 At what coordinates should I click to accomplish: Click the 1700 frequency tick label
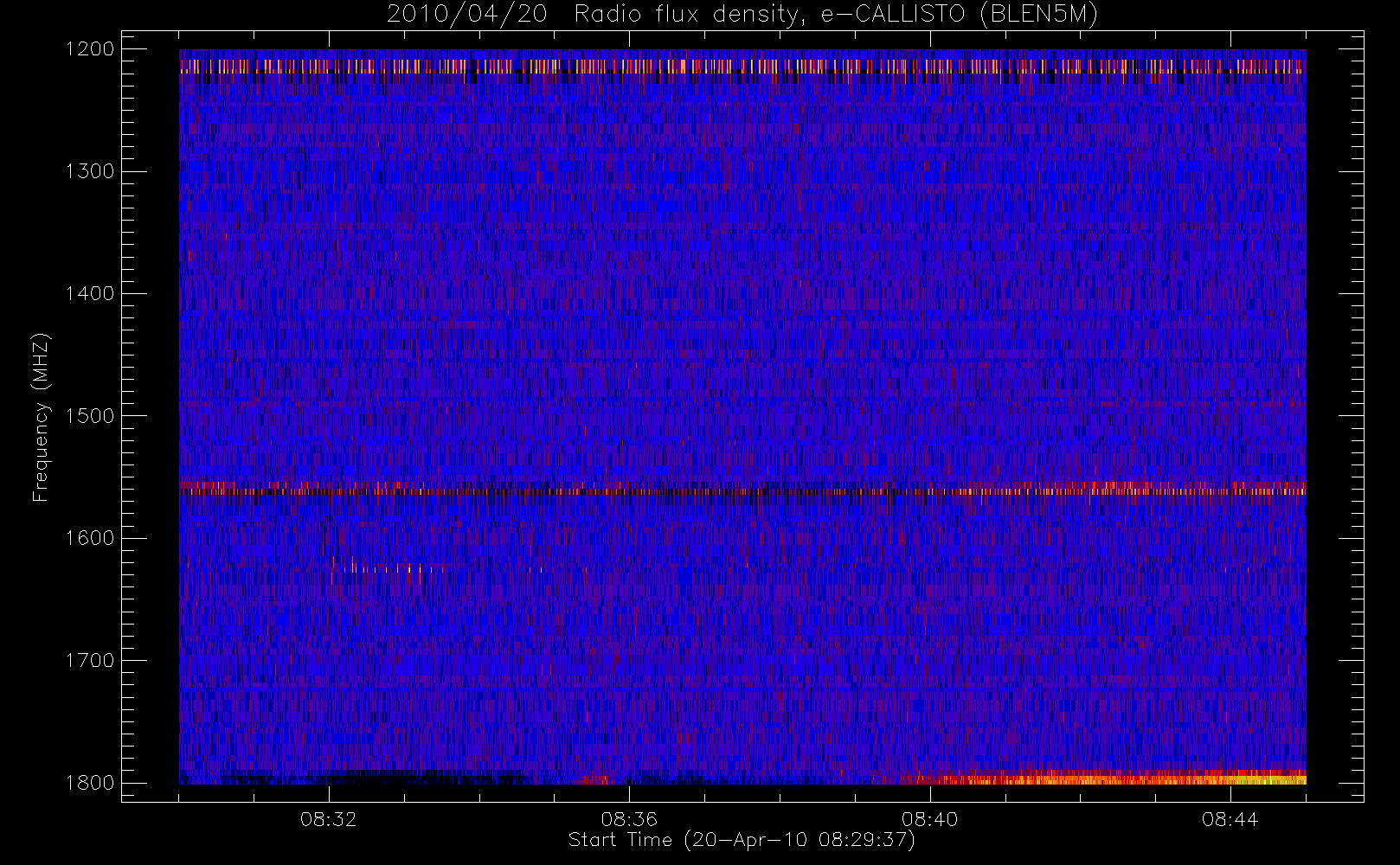[90, 661]
